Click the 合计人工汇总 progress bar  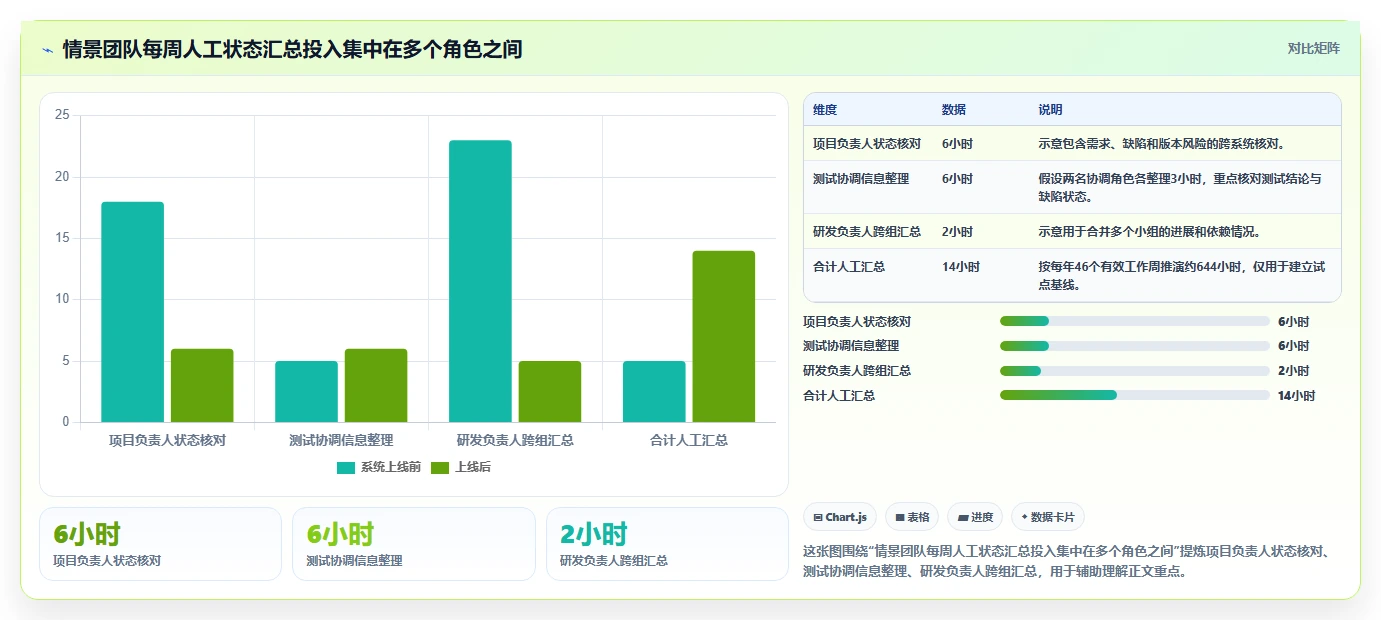click(1135, 395)
